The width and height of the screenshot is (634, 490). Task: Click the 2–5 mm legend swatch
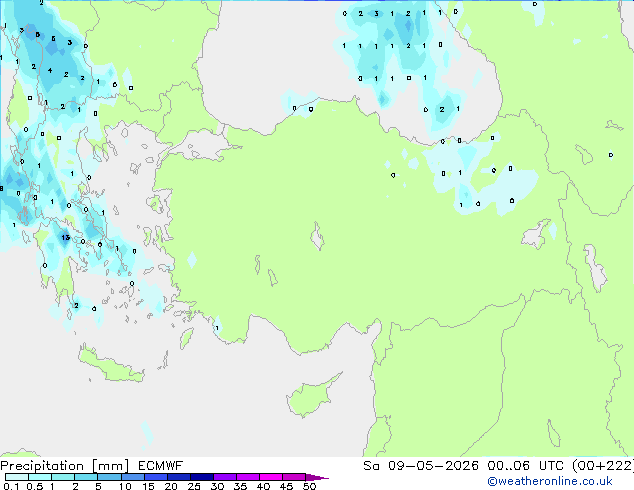pyautogui.click(x=86, y=477)
